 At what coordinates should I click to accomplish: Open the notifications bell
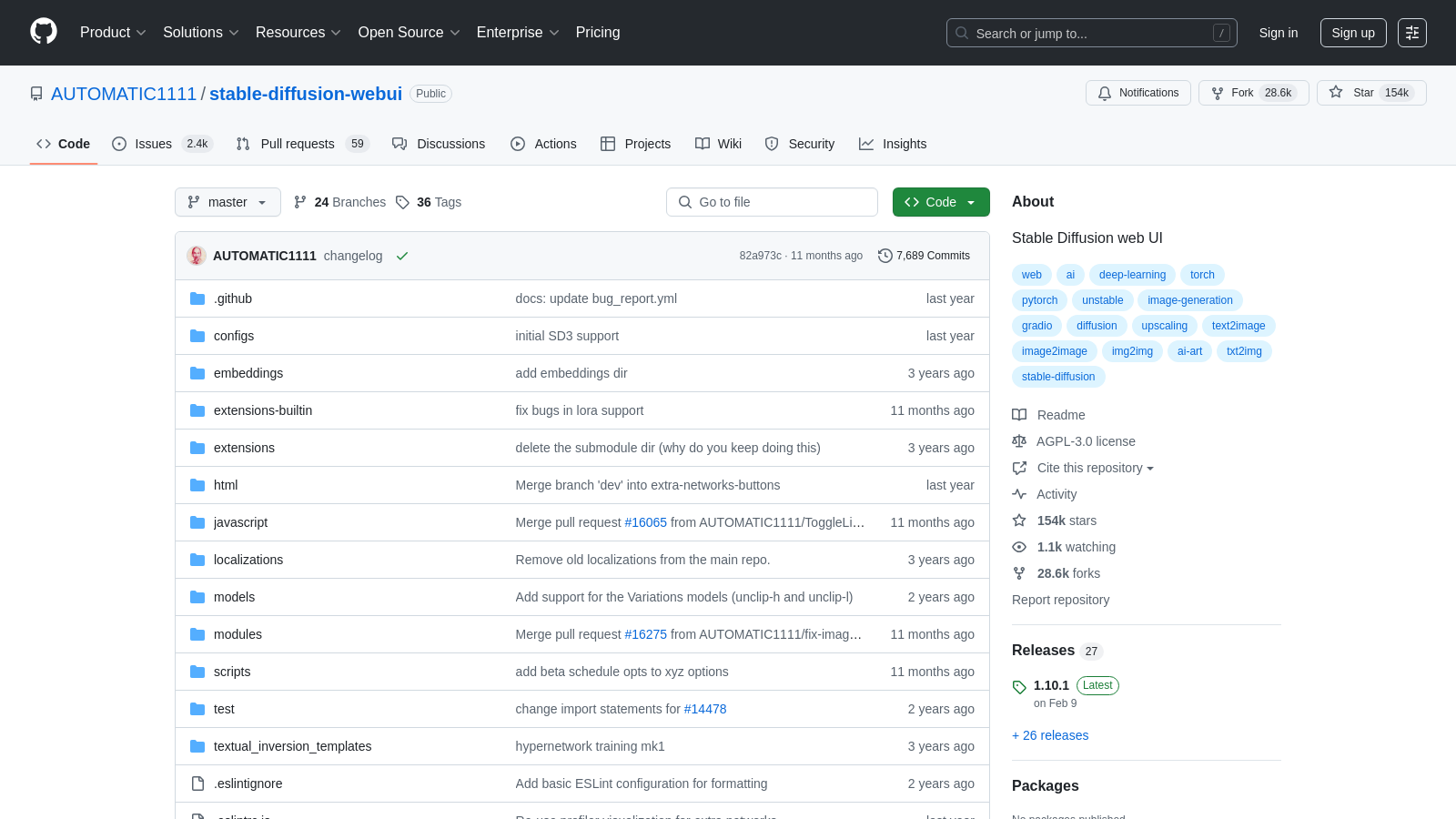point(1105,92)
